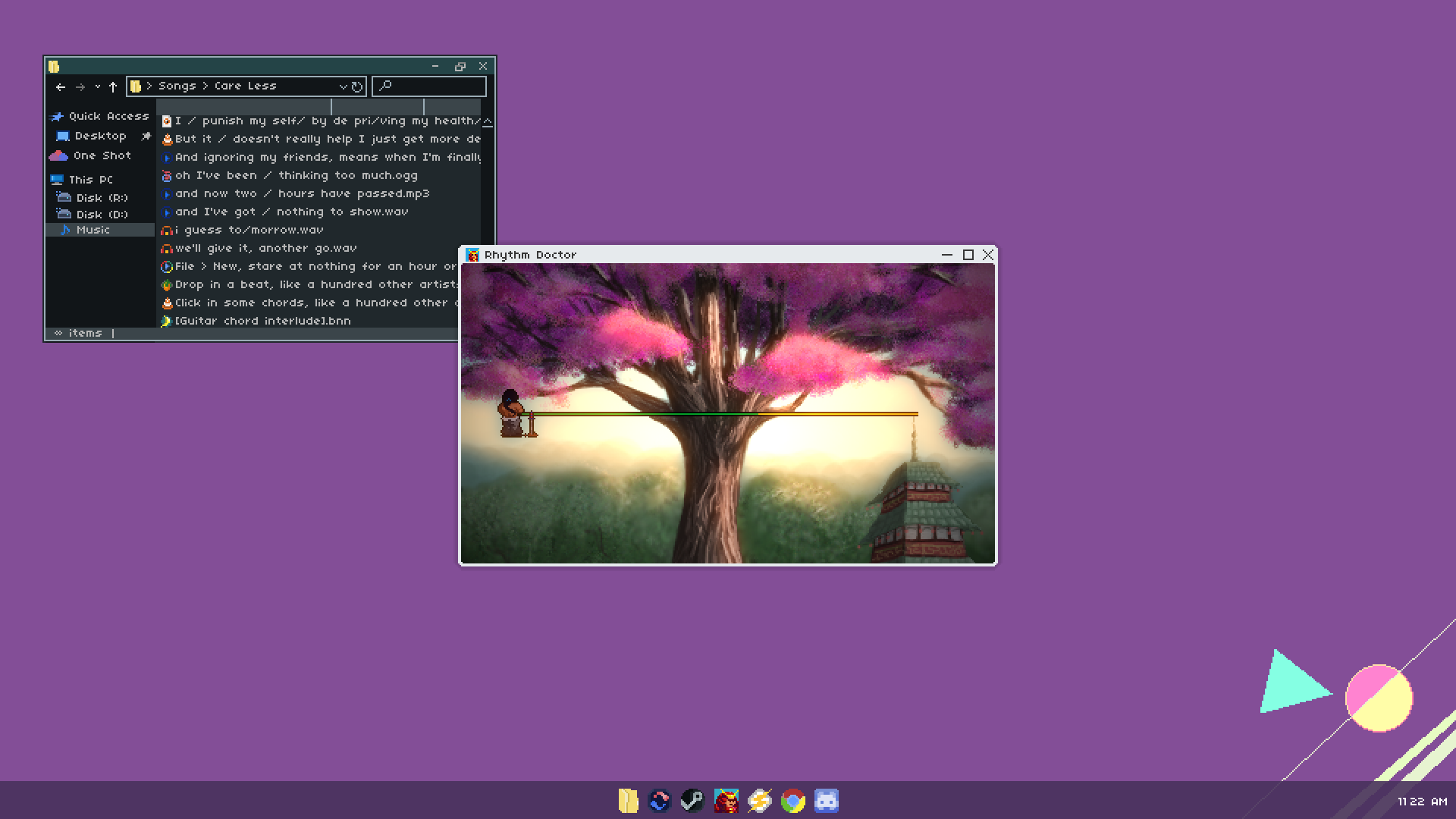Click headphone icon of 'we'll give it' file
This screenshot has height=819, width=1456.
tap(167, 249)
